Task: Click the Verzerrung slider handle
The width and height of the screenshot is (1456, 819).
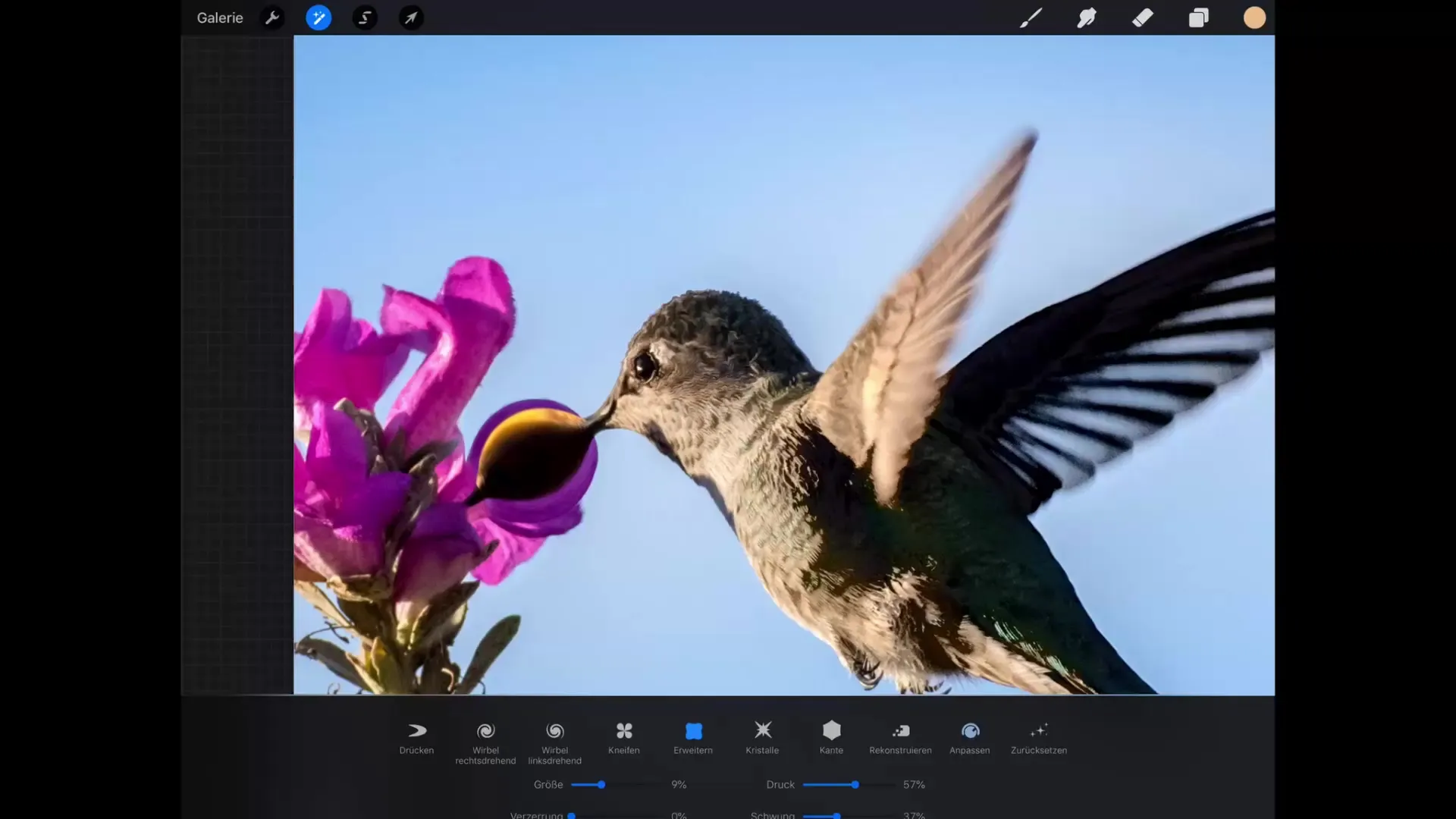Action: (571, 816)
